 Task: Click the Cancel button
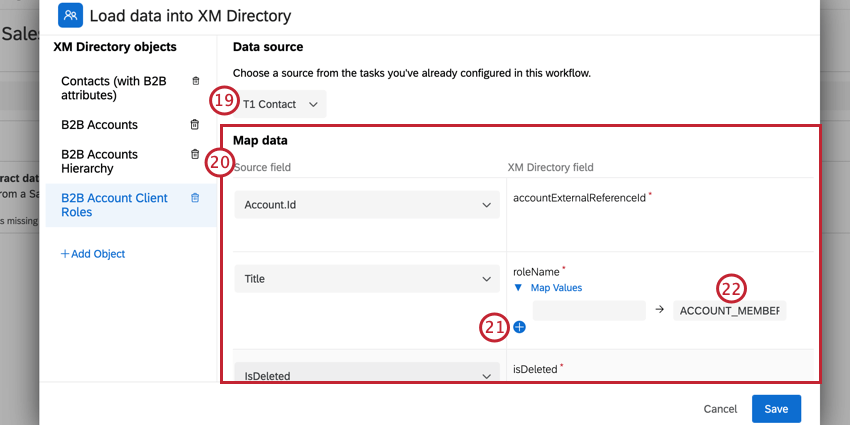(x=720, y=409)
